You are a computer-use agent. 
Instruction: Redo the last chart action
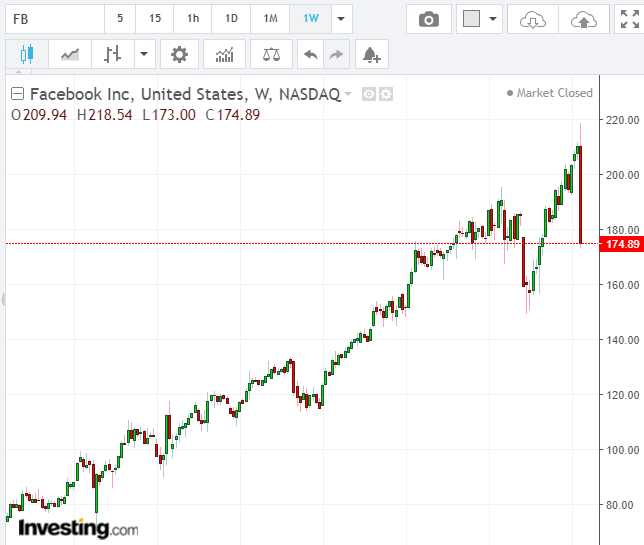336,55
